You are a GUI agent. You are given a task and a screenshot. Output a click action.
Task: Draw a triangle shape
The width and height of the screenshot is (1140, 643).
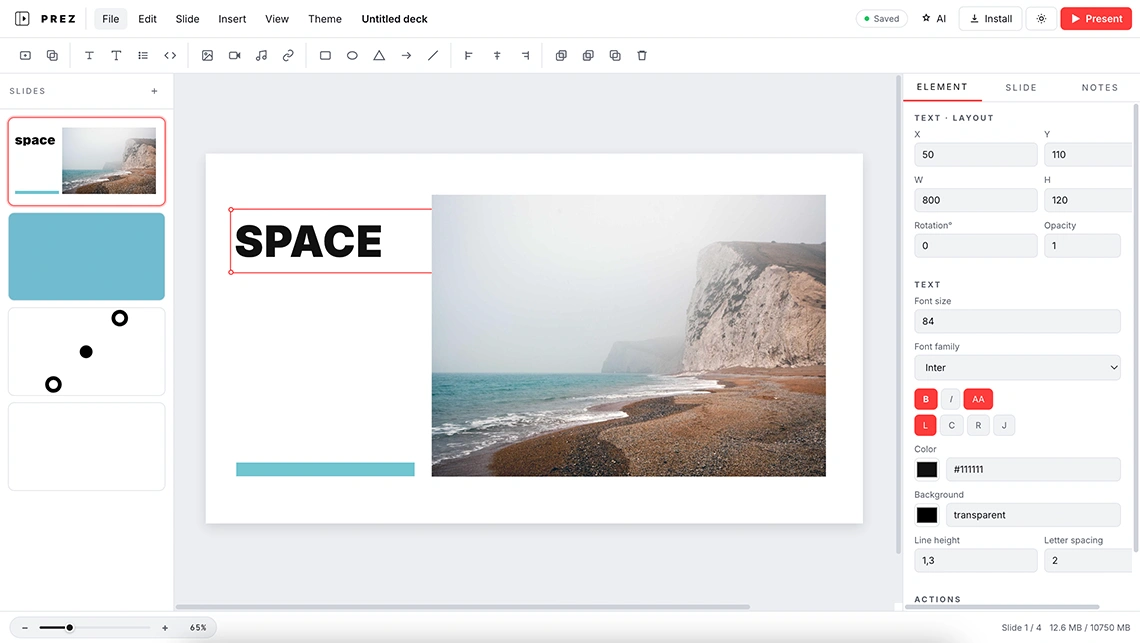[379, 55]
